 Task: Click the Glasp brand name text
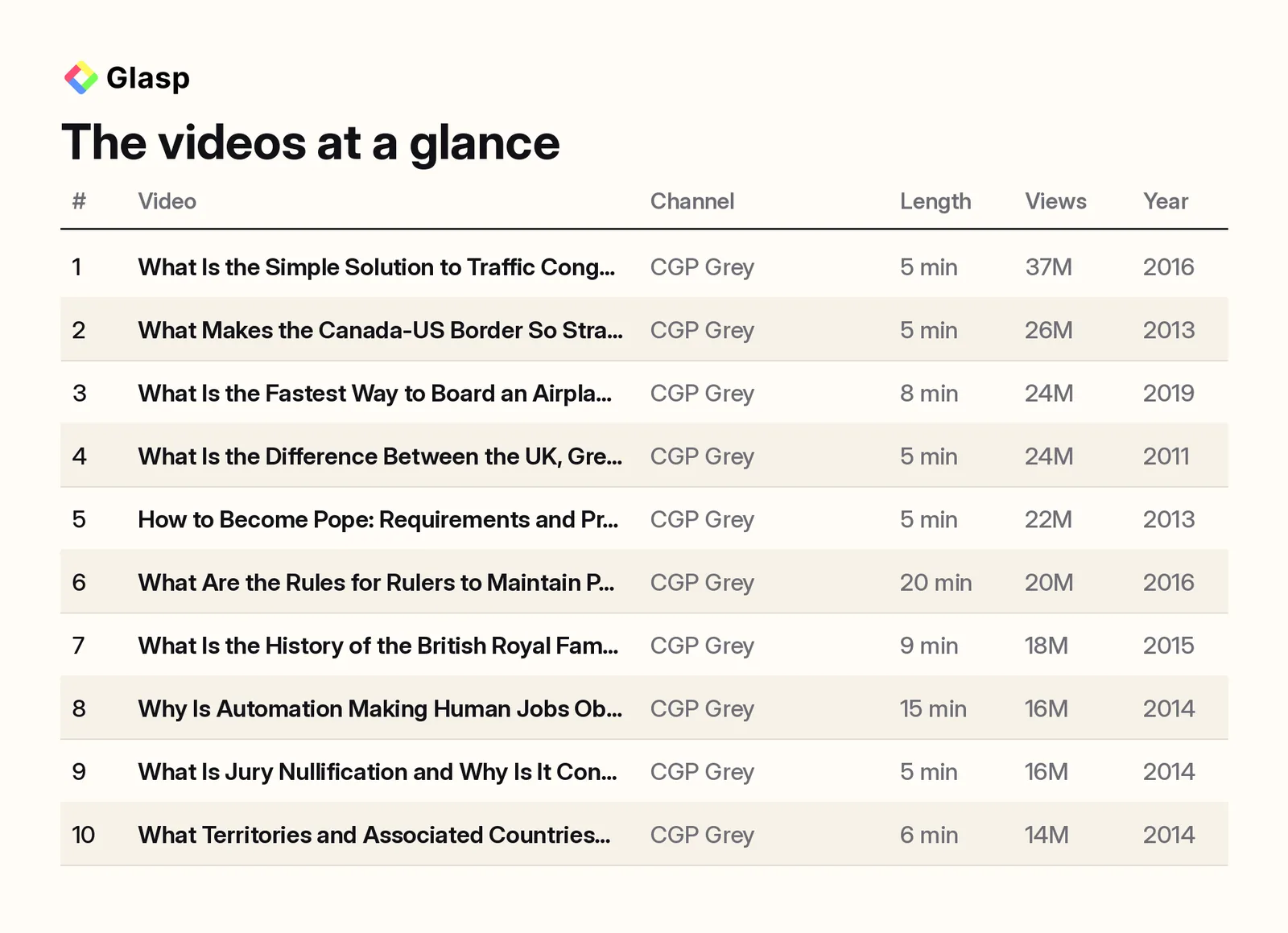pos(148,78)
